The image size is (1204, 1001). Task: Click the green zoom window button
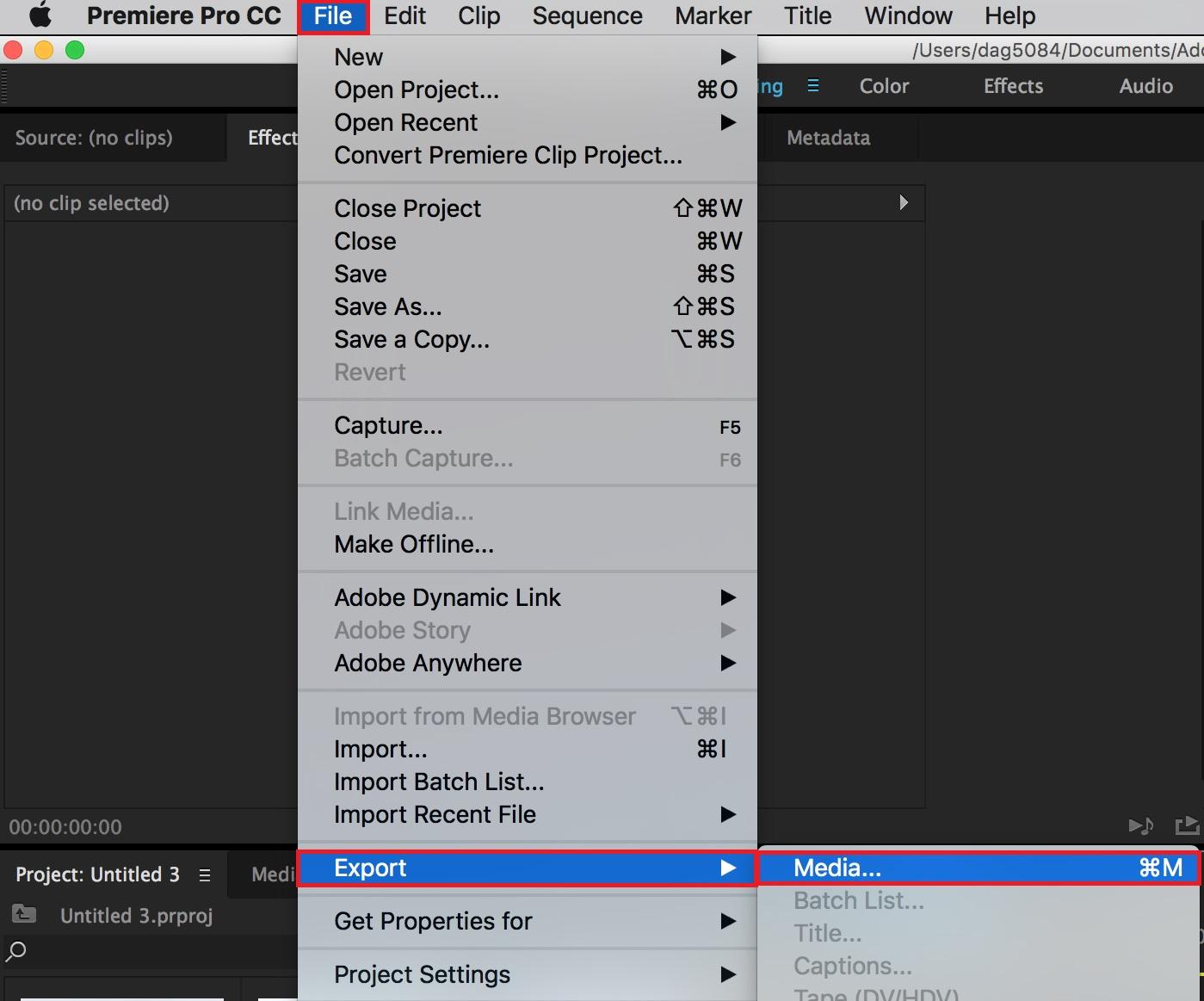(x=75, y=51)
